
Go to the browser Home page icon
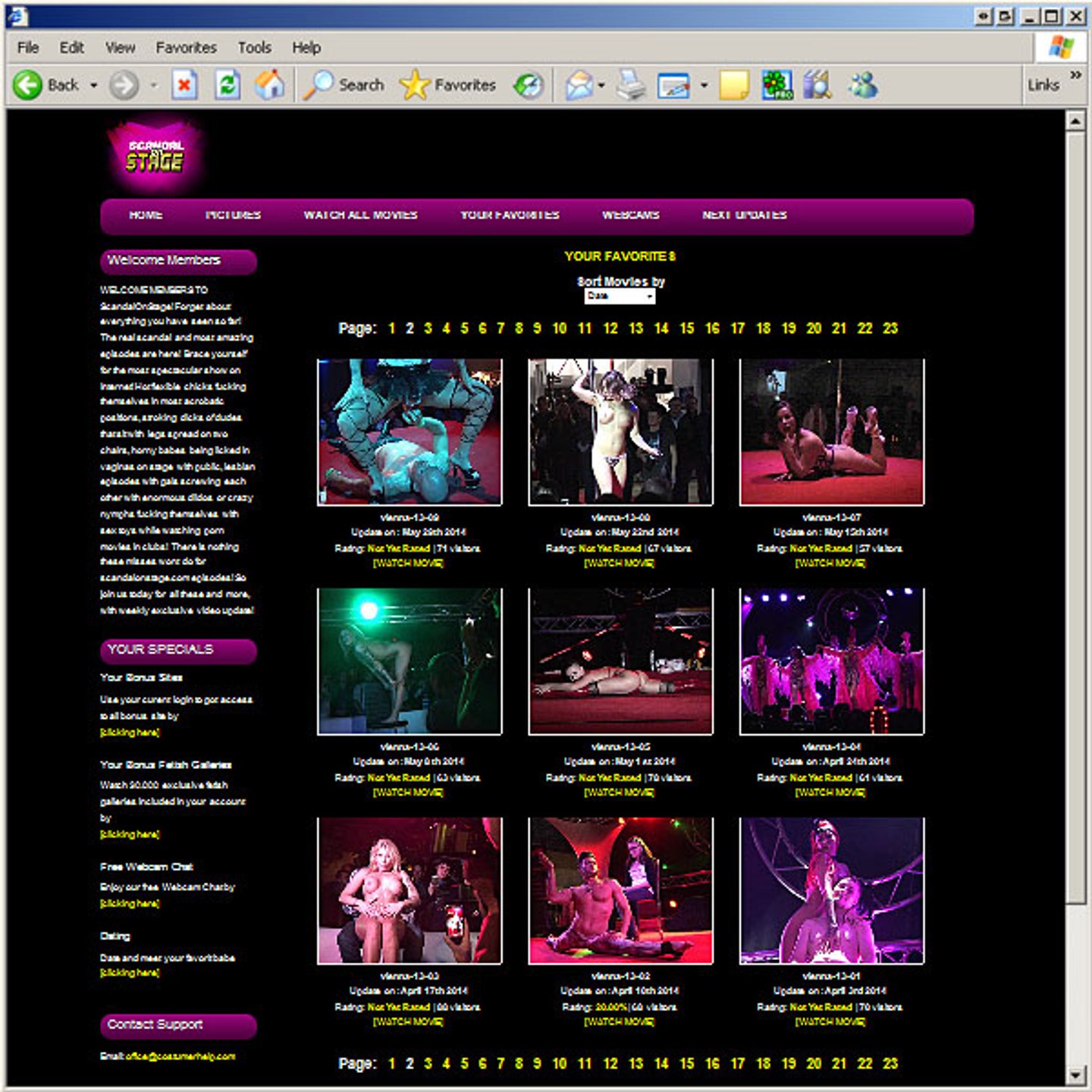[269, 85]
